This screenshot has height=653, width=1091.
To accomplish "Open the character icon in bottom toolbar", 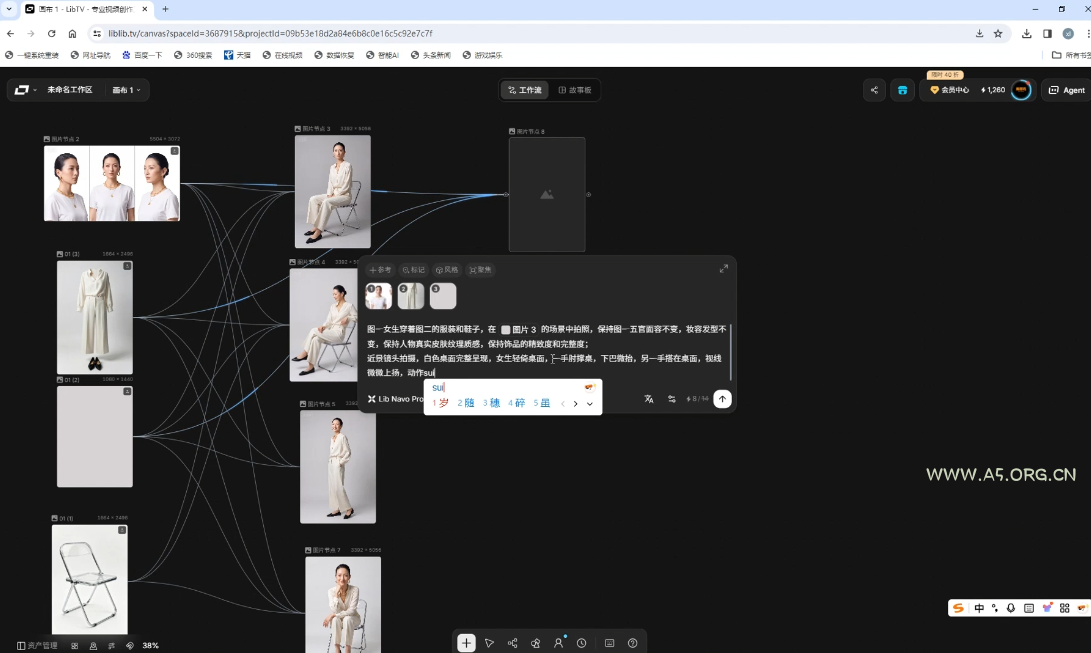I will click(558, 643).
